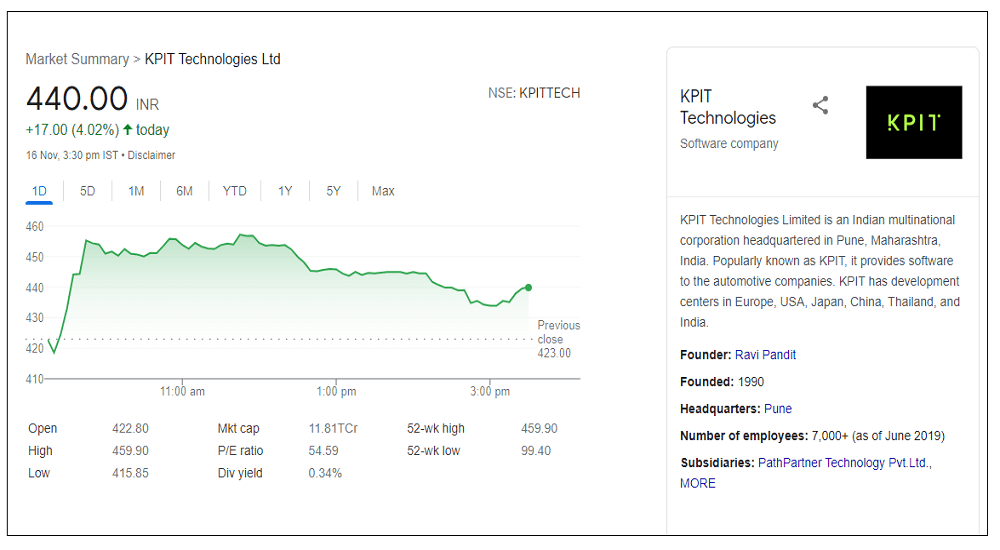Show the 6M chart range

coord(184,191)
